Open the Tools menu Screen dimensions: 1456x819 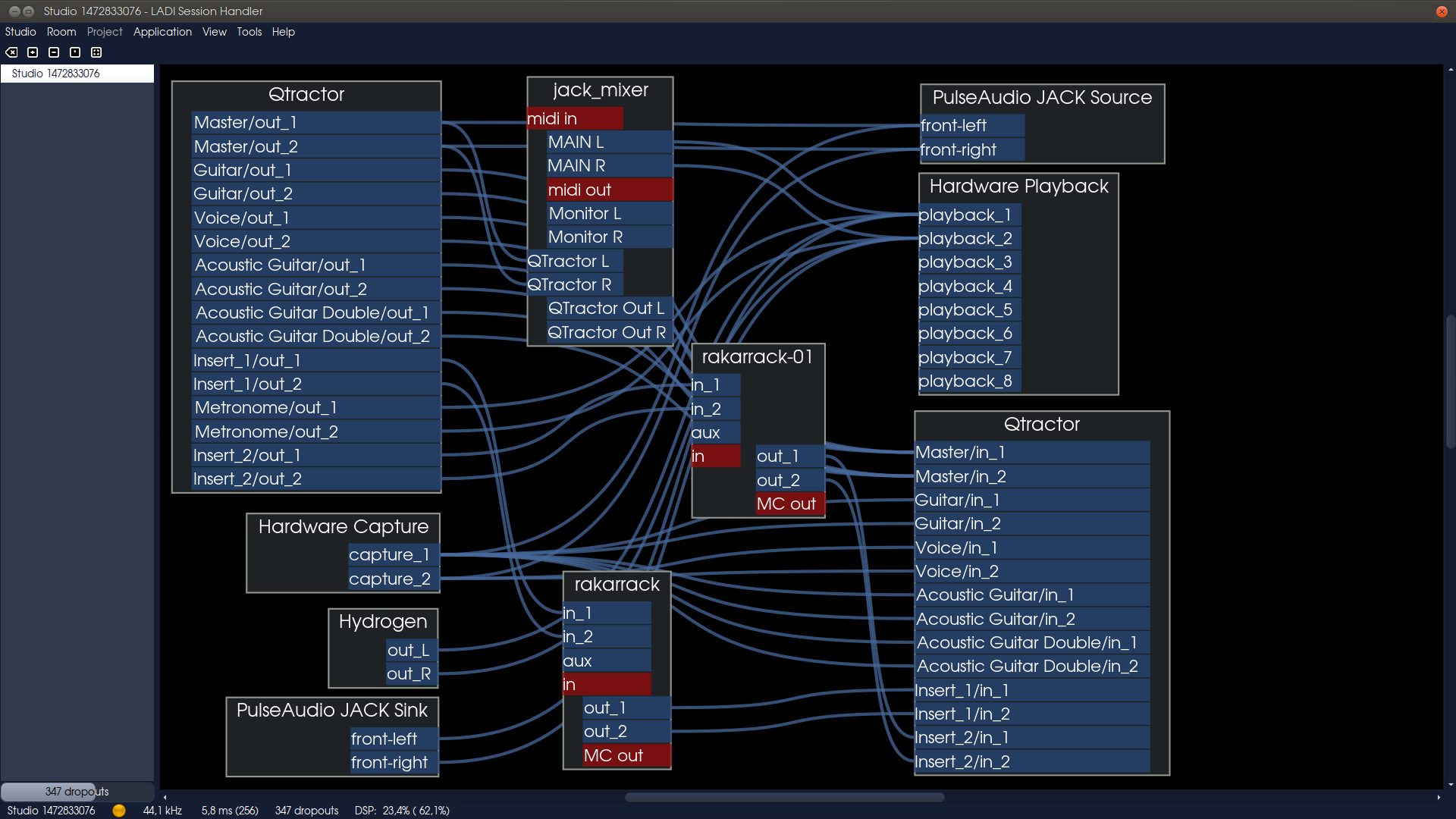coord(249,32)
